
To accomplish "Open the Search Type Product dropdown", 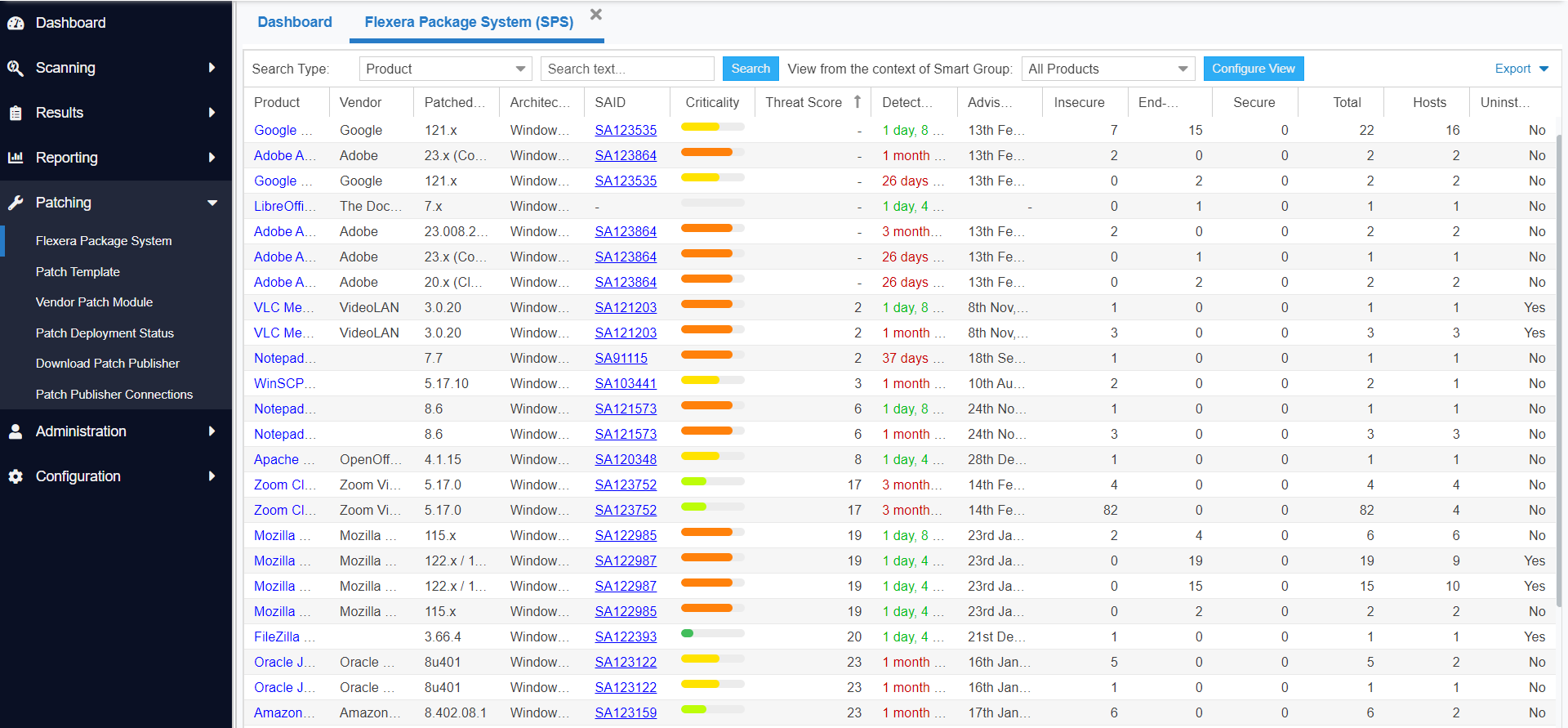I will point(445,69).
